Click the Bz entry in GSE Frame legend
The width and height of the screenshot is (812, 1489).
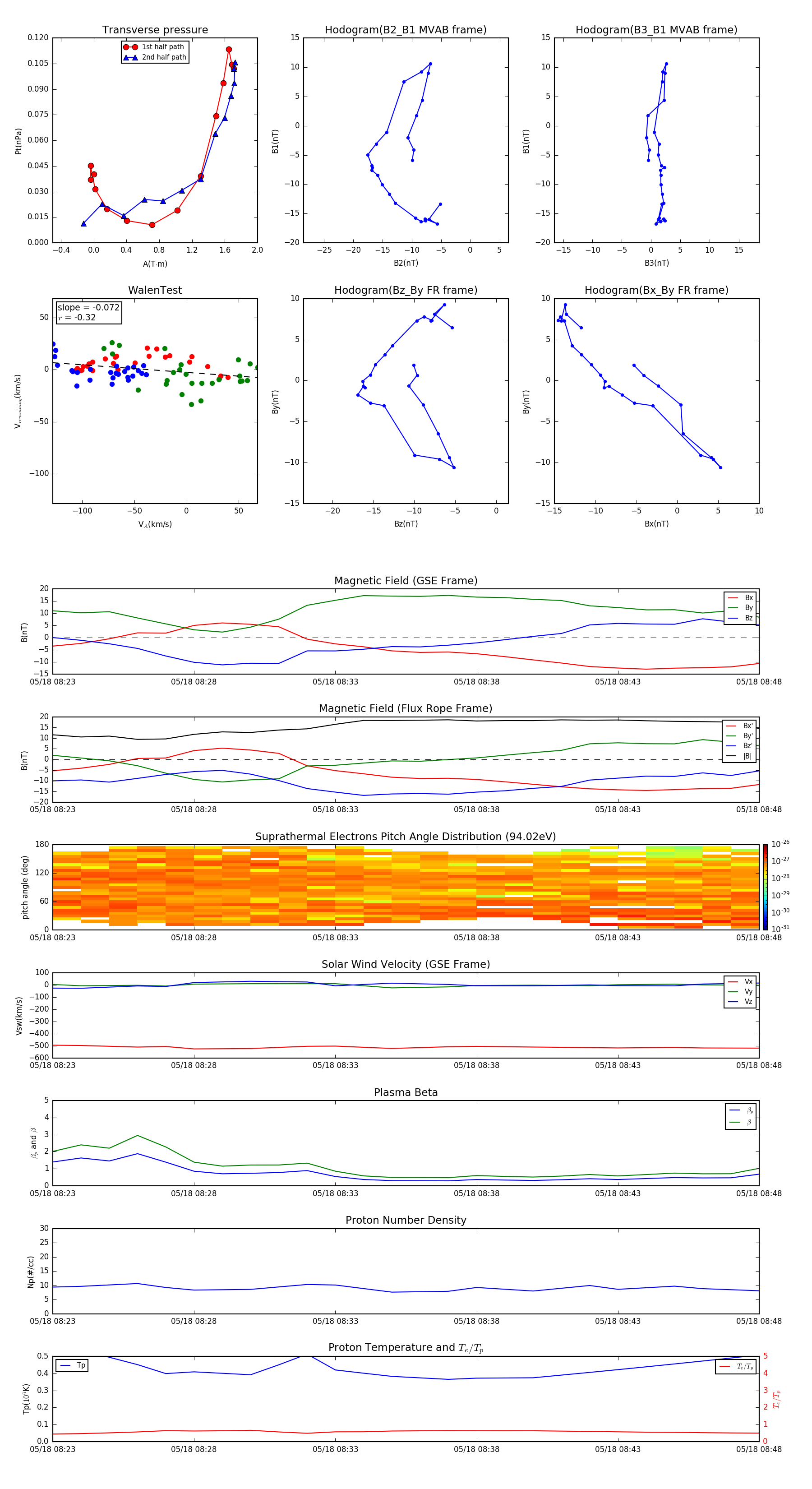pyautogui.click(x=740, y=618)
